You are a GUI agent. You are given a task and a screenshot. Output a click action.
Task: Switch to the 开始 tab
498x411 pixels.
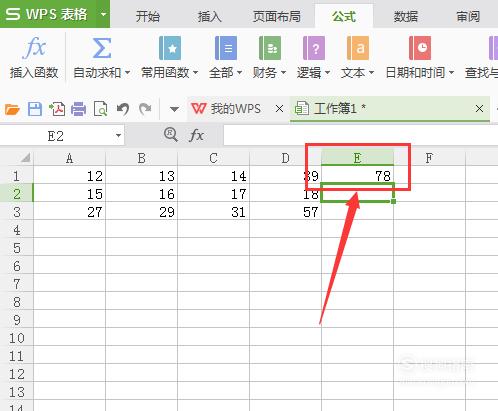tap(148, 16)
